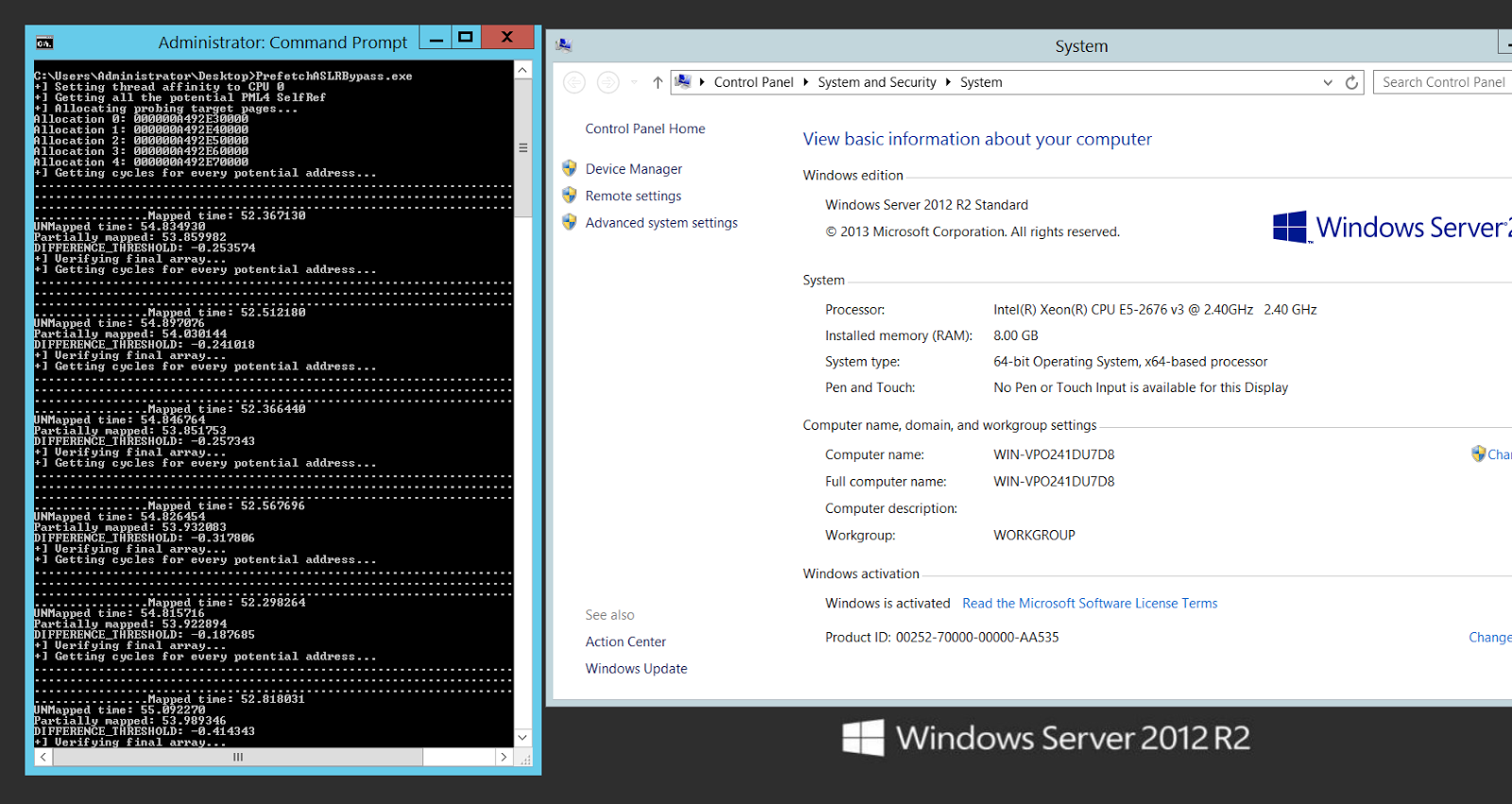The width and height of the screenshot is (1512, 804).
Task: Select the System breadcrumb segment
Action: click(x=981, y=82)
